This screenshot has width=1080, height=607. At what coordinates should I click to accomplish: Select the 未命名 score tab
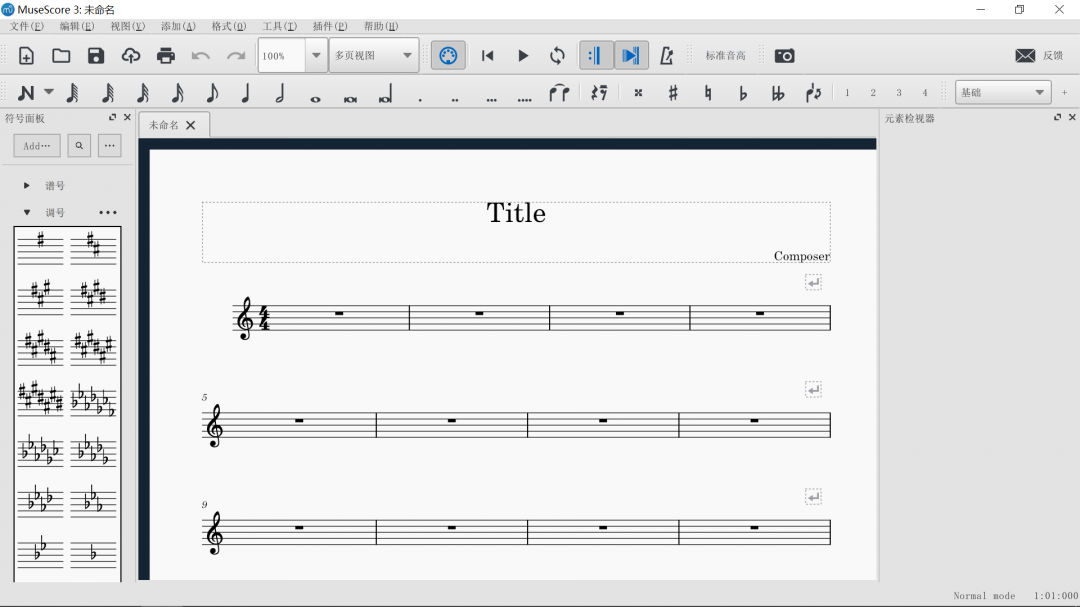point(164,125)
